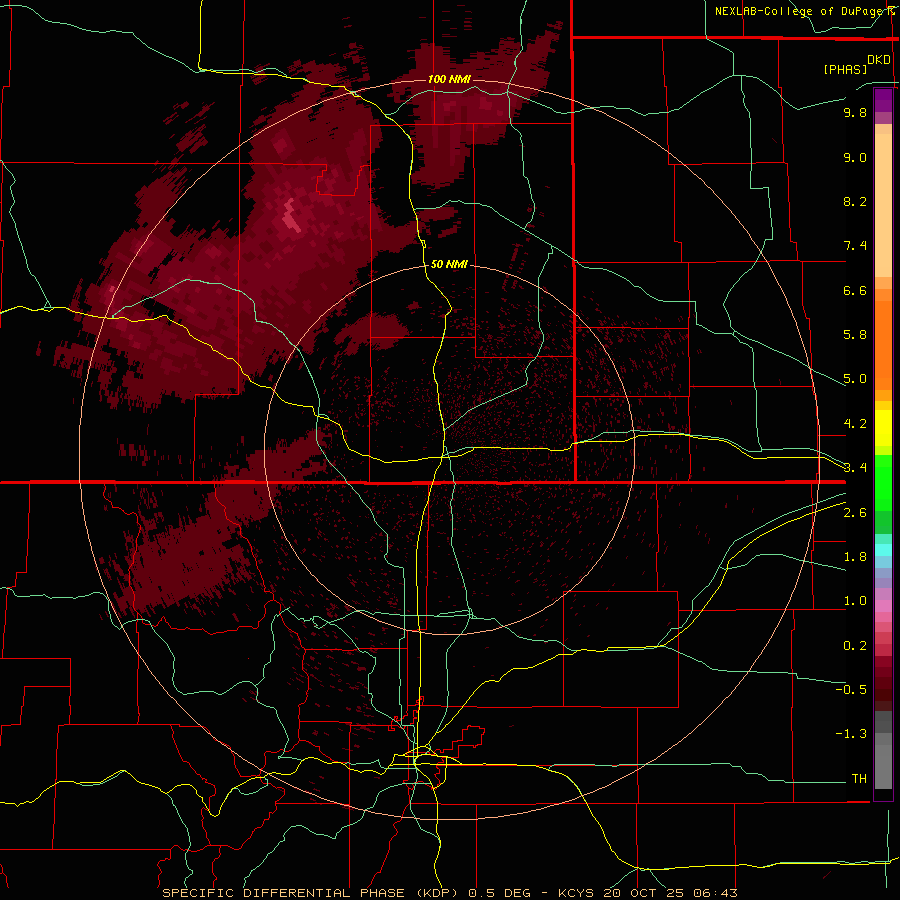The width and height of the screenshot is (900, 900).
Task: Click the DKD product label
Action: click(879, 60)
